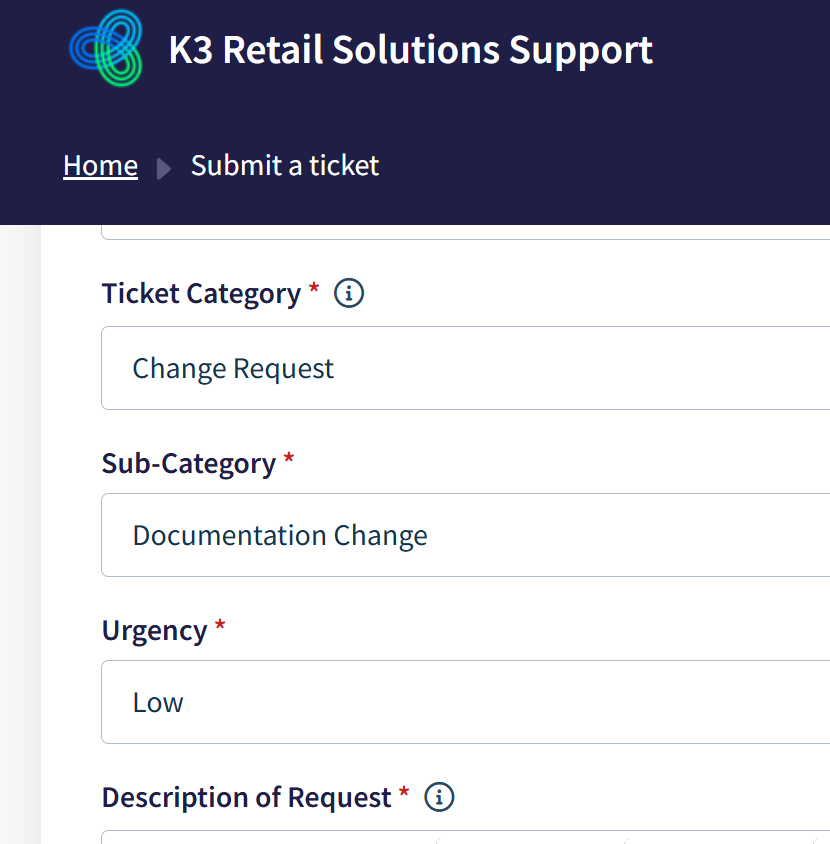Click the required asterisk next to Sub-Category
The image size is (830, 844).
[x=289, y=459]
